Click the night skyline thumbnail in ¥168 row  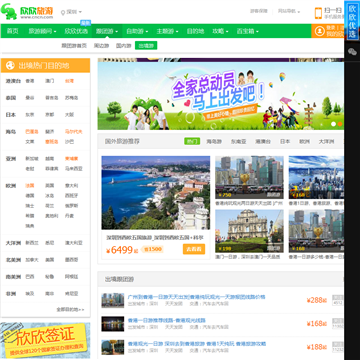coord(113,324)
